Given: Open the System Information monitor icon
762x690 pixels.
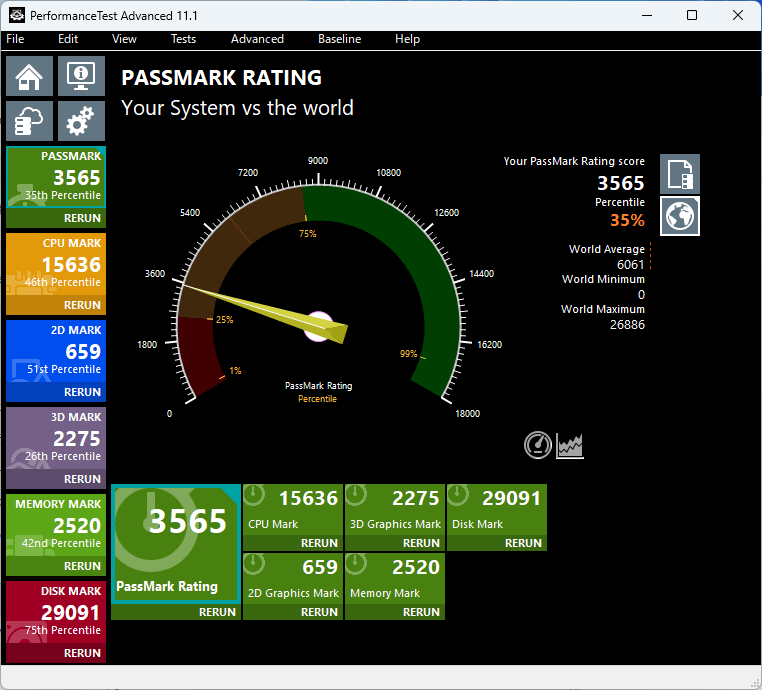Looking at the screenshot, I should (81, 76).
